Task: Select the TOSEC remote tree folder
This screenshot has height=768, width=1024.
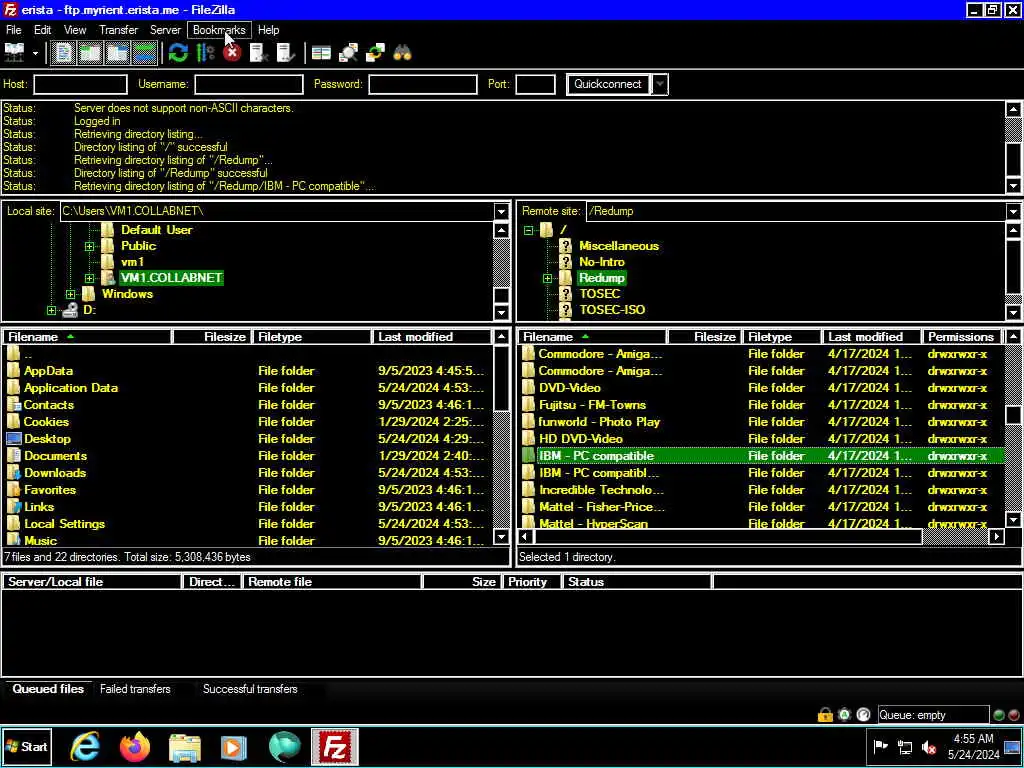Action: (600, 294)
